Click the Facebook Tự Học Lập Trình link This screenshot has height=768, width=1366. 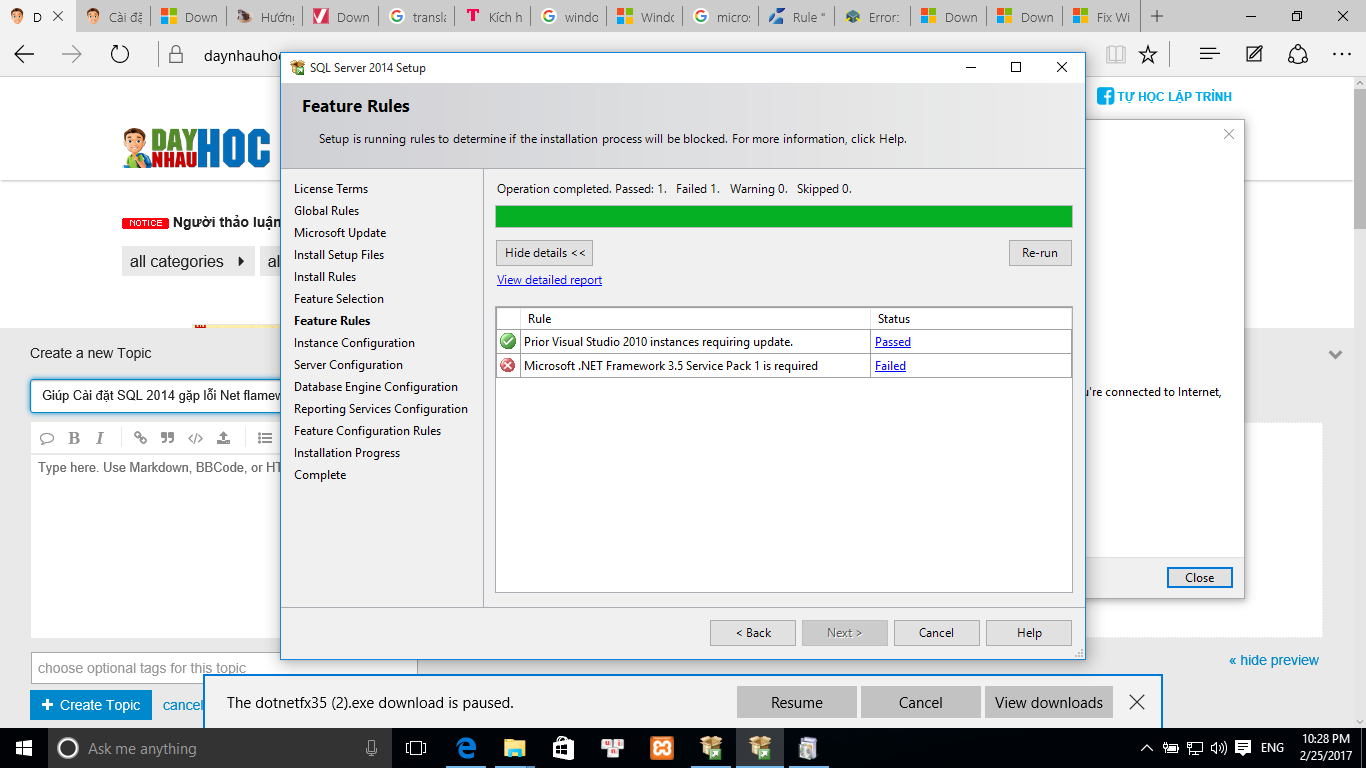point(1165,97)
